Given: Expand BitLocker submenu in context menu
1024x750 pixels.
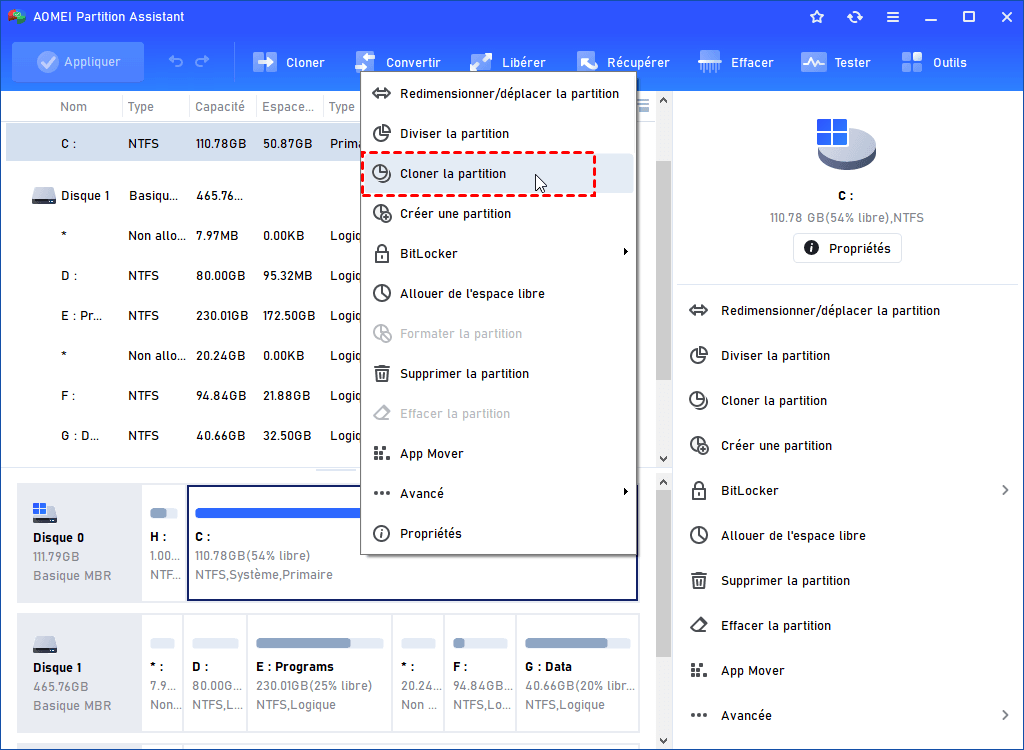Looking at the screenshot, I should coord(498,253).
